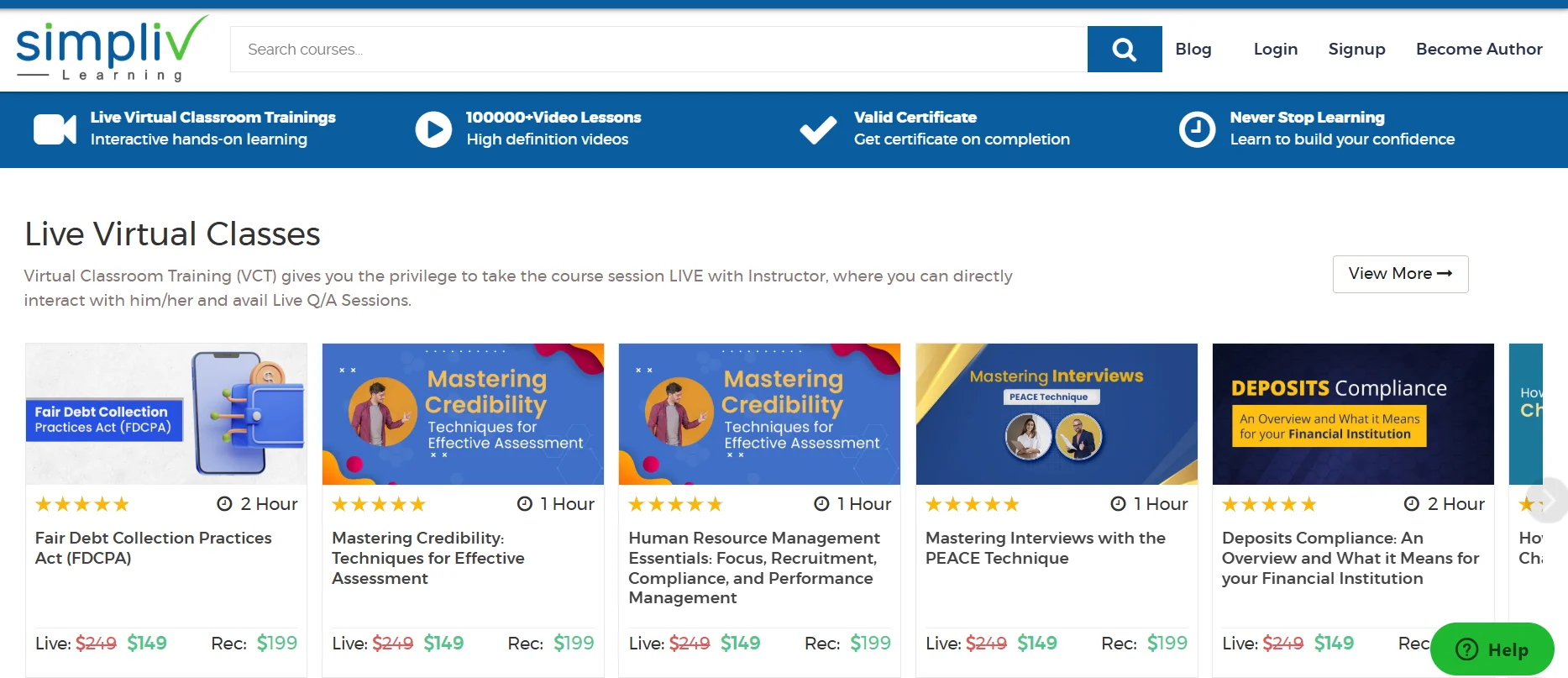Click the magnifying glass search button
This screenshot has width=1568, height=678.
click(1124, 50)
